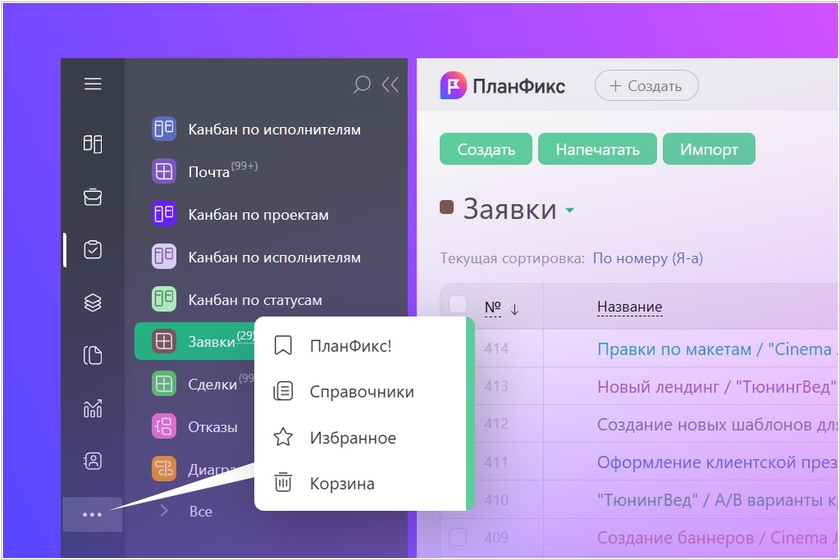Click the green Сделки icon
The image size is (840, 560).
point(164,384)
